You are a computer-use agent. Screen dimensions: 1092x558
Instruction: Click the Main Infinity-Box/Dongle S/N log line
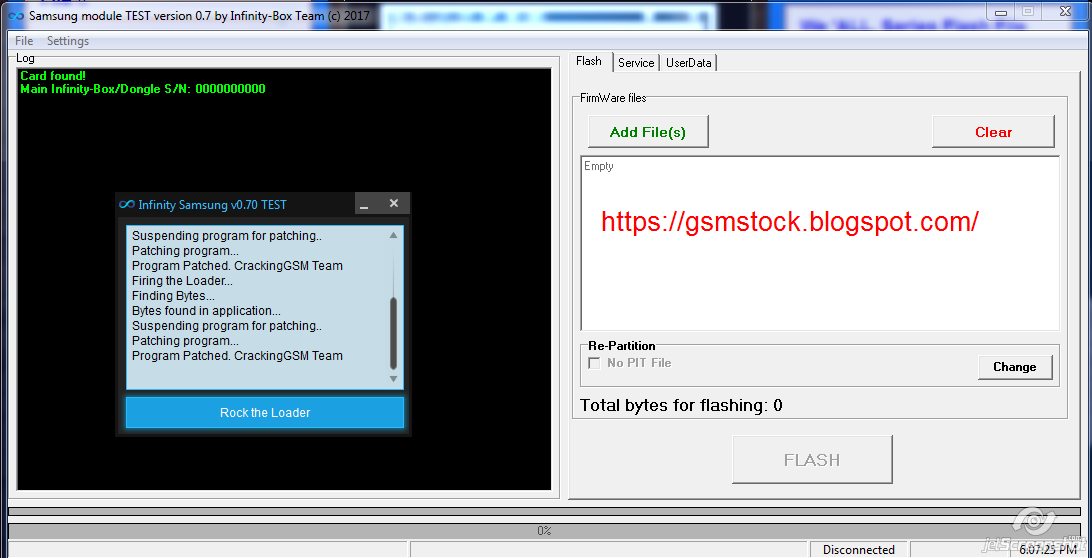[x=143, y=89]
